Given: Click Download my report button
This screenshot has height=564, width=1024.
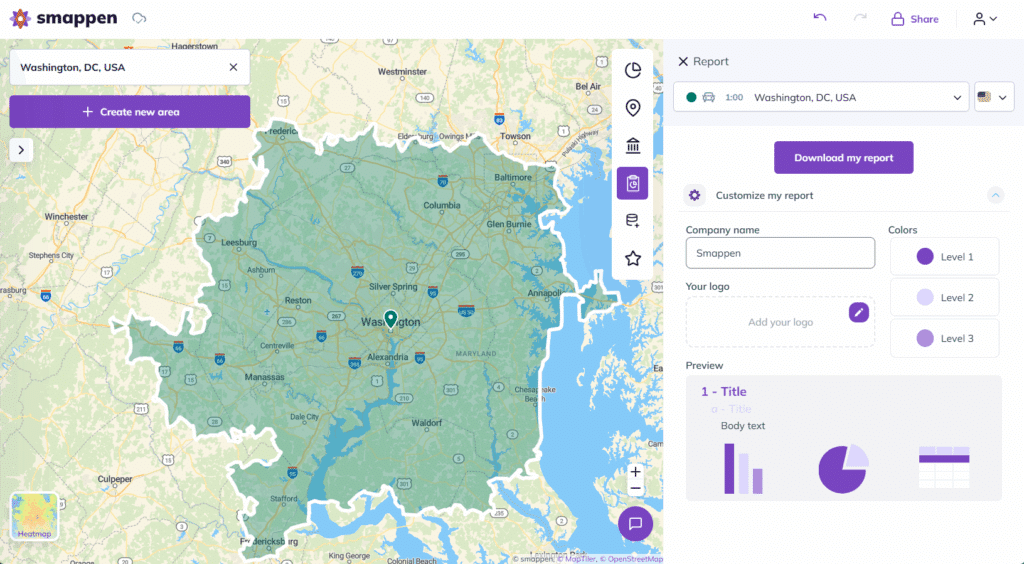Looking at the screenshot, I should tap(843, 158).
